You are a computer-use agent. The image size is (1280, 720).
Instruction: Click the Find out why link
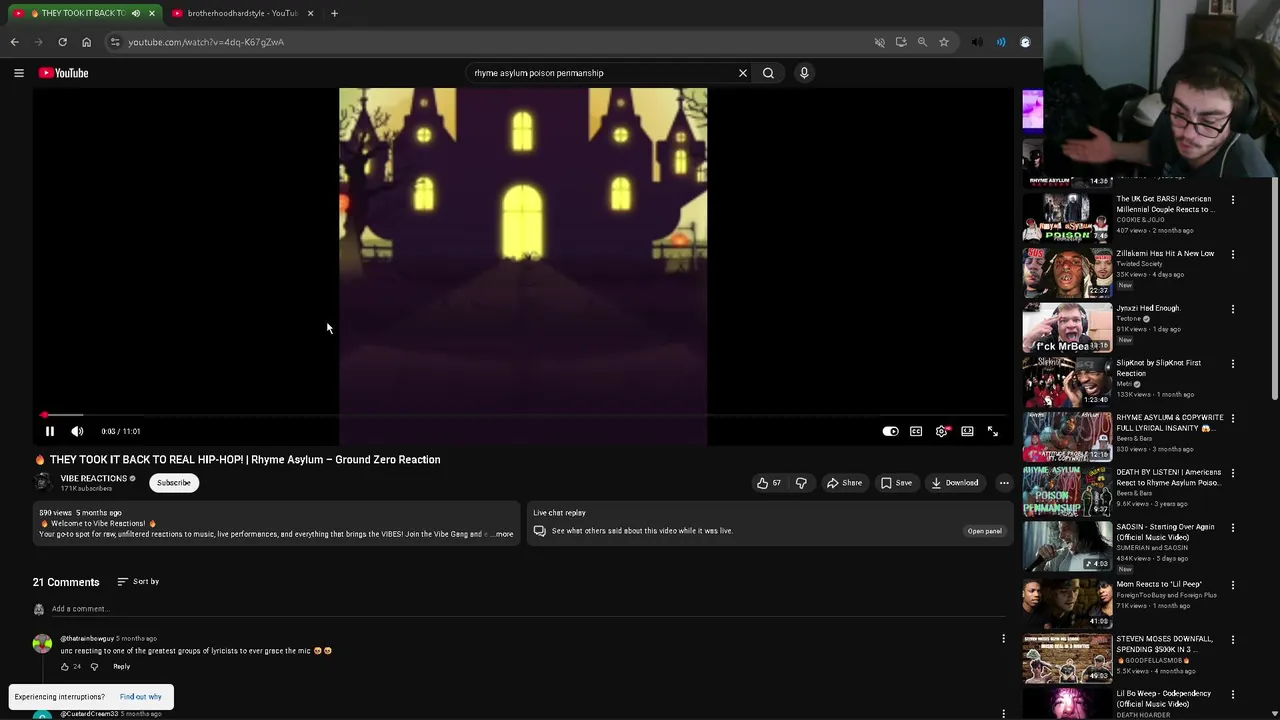[140, 697]
